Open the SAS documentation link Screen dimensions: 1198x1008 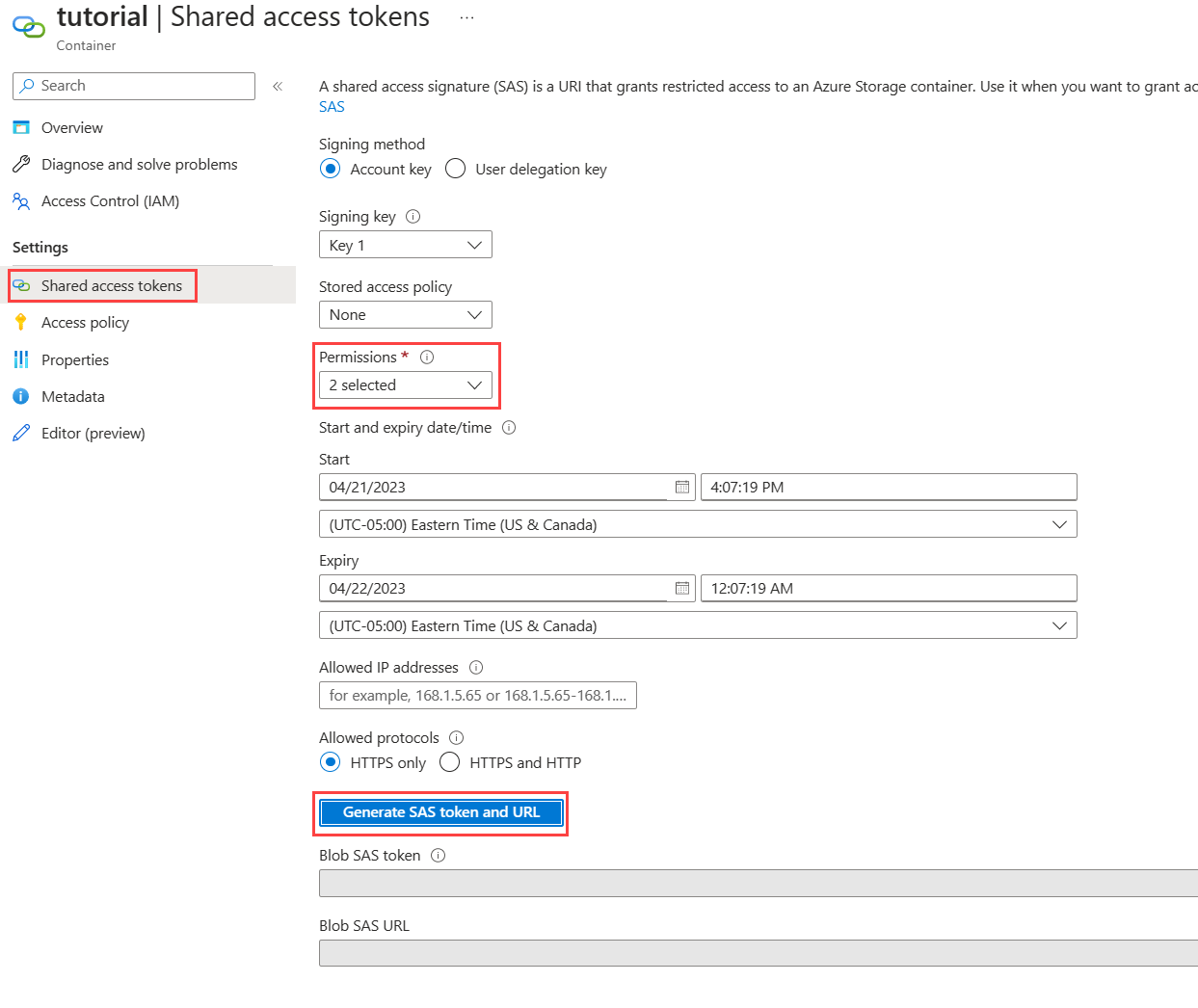pos(332,106)
